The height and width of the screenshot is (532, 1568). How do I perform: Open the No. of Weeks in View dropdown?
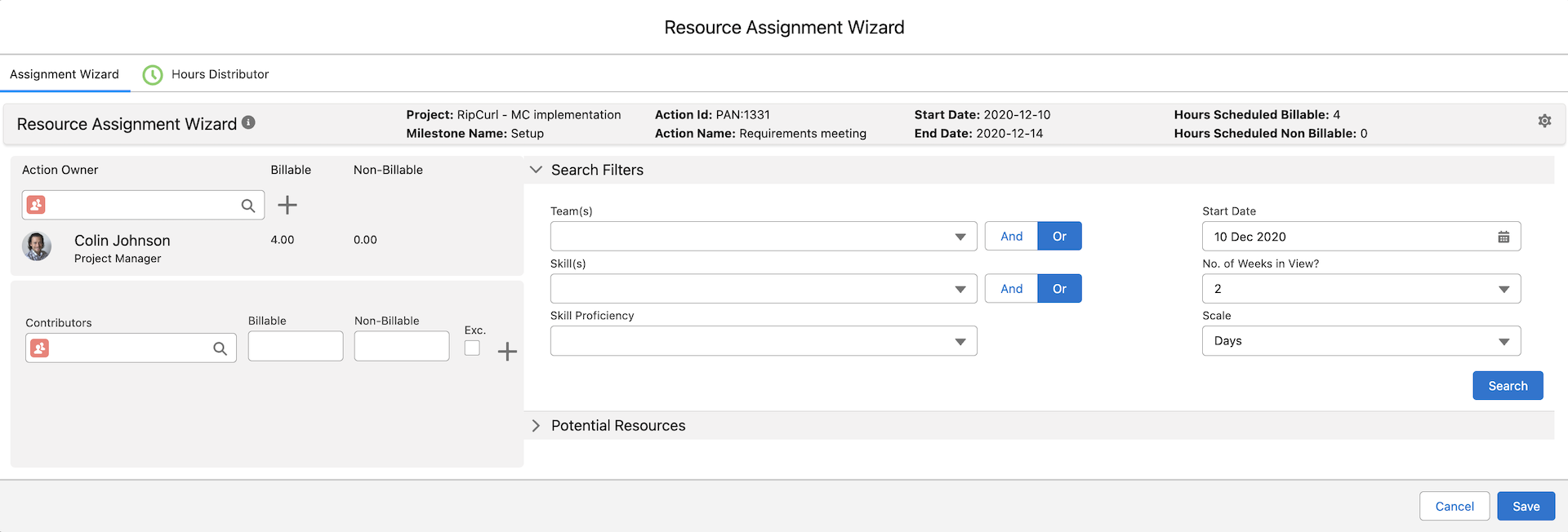(1361, 289)
